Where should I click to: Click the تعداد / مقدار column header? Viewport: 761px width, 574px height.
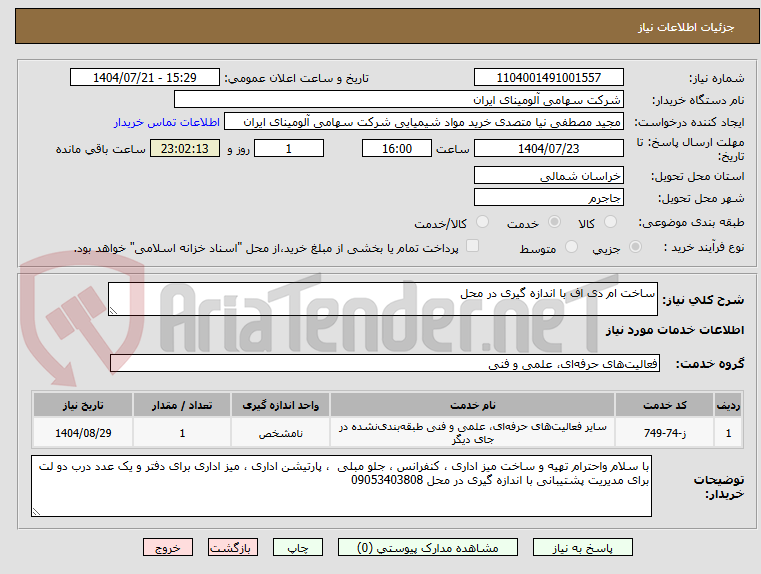pyautogui.click(x=182, y=405)
